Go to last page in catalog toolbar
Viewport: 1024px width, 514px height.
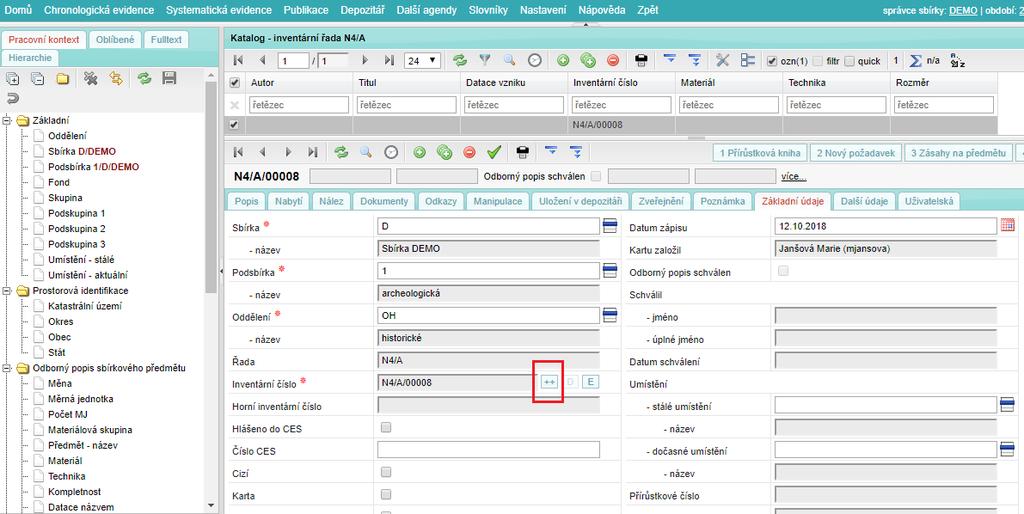point(389,61)
